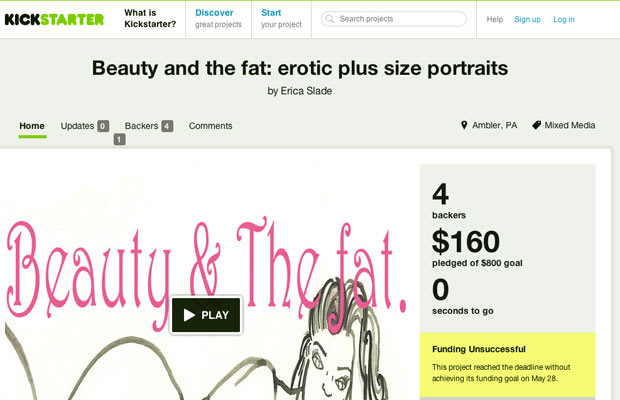Click the Log in link
The height and width of the screenshot is (400, 620).
point(564,19)
